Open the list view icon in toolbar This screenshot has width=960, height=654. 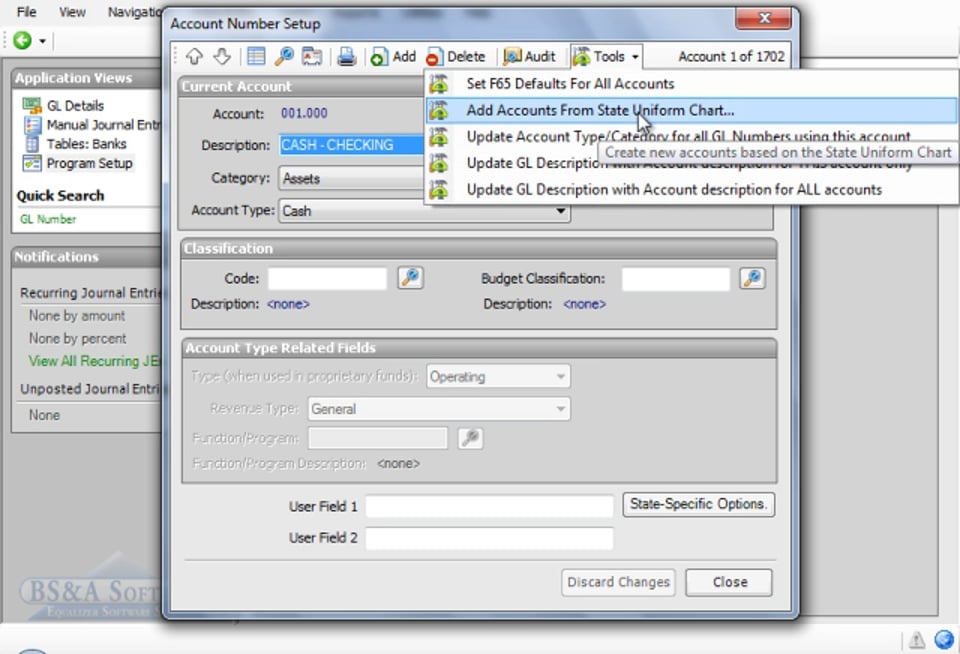[256, 56]
